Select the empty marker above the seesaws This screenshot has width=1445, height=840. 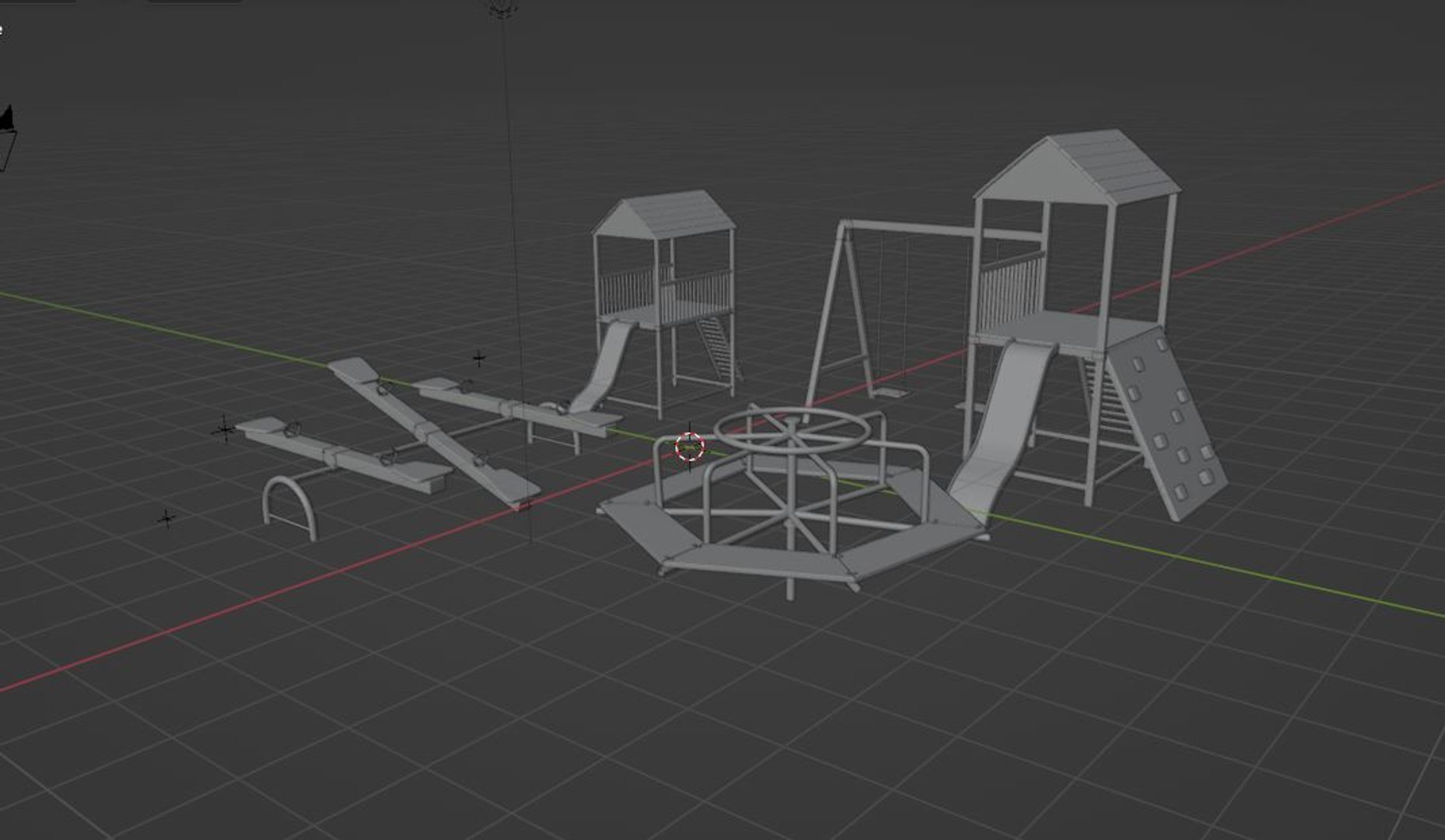pos(479,359)
